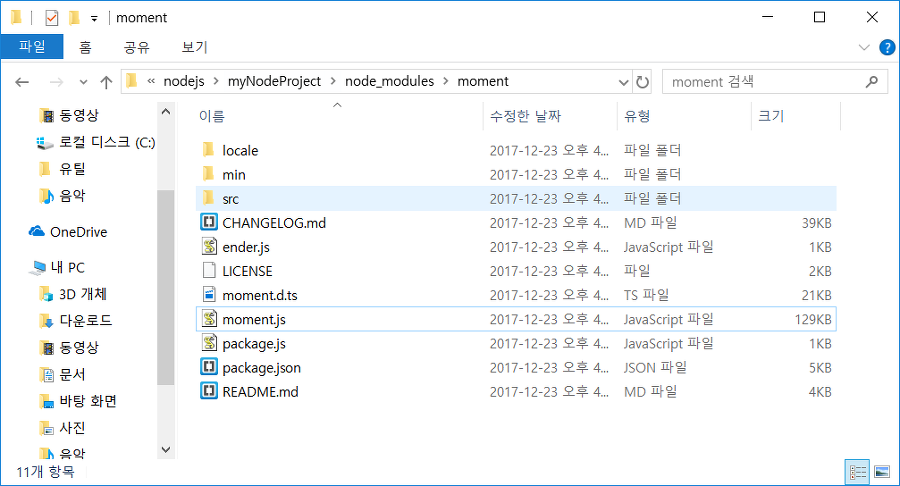The width and height of the screenshot is (900, 486).
Task: Click the README.md file icon
Action: pyautogui.click(x=209, y=391)
